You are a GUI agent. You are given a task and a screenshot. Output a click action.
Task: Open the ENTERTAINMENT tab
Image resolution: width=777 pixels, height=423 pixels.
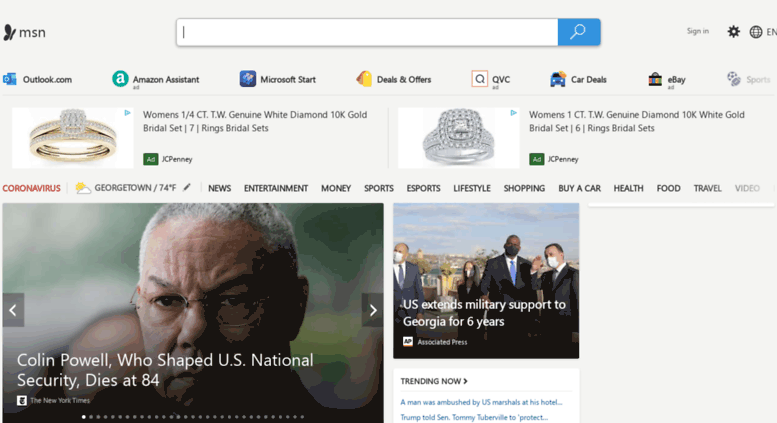click(276, 188)
